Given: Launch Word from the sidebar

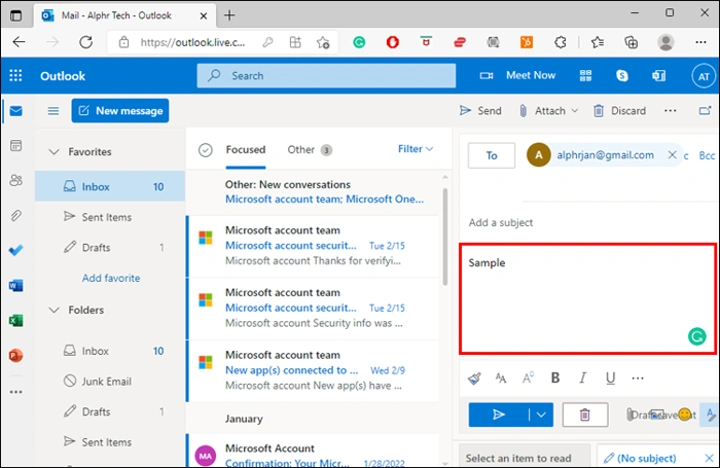Looking at the screenshot, I should pos(16,285).
